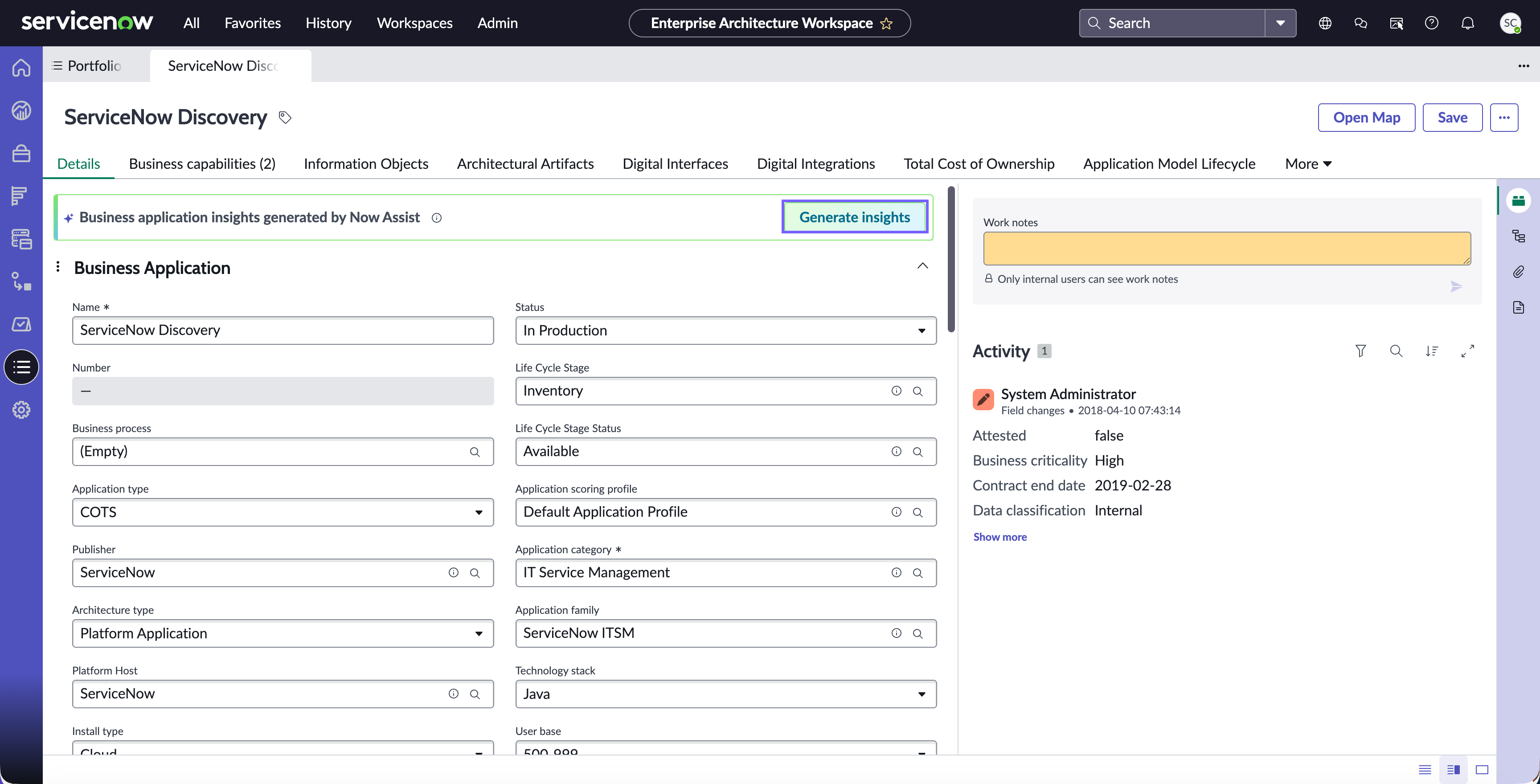Screen dimensions: 1540x784
Task: Select the List icon in left sidebar
Action: pos(21,367)
